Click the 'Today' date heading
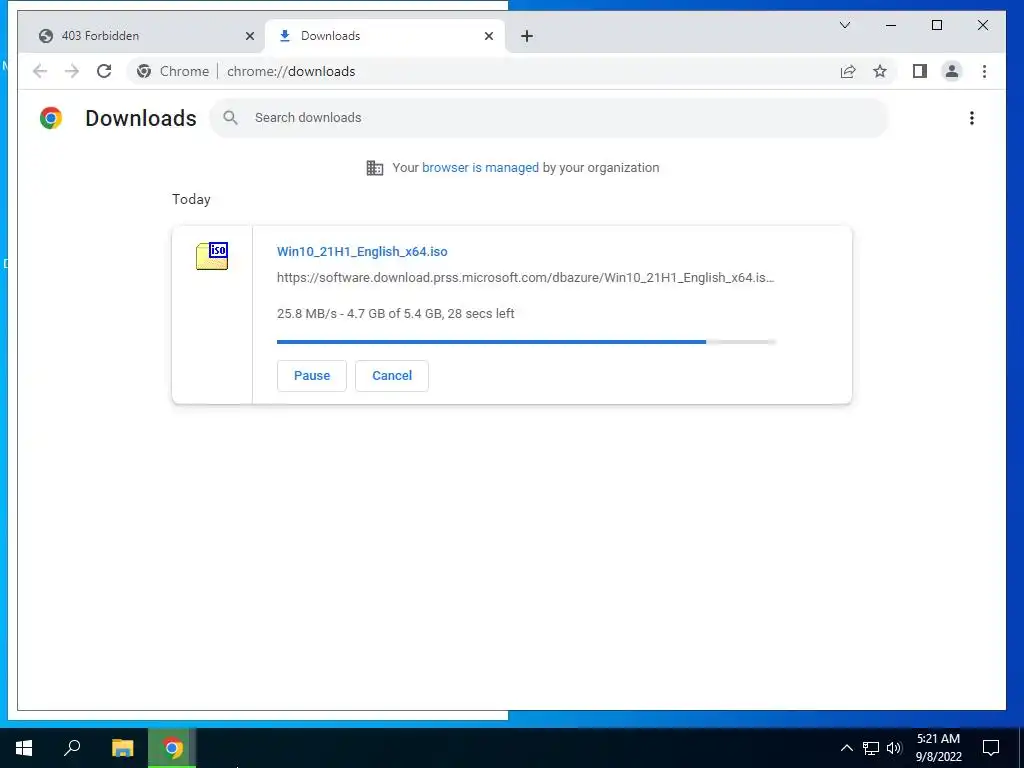1024x768 pixels. pyautogui.click(x=191, y=199)
